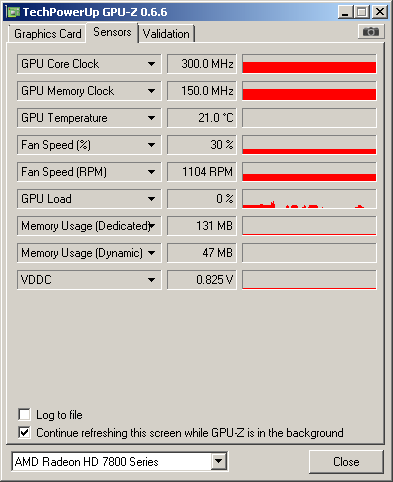The width and height of the screenshot is (393, 482).
Task: Click the 21.0 °C temperature value field
Action: point(202,118)
